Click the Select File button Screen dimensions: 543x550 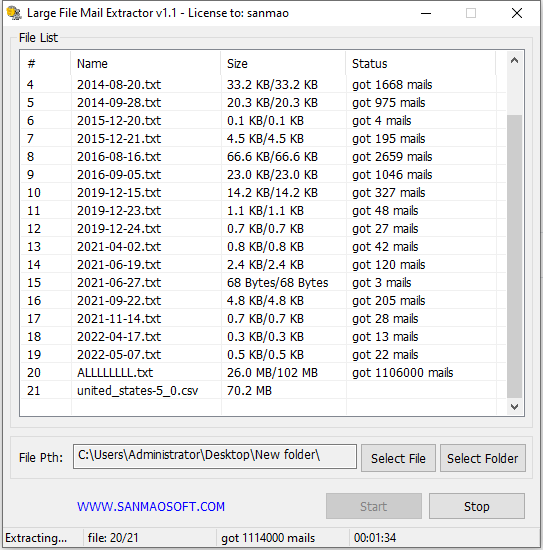click(398, 458)
